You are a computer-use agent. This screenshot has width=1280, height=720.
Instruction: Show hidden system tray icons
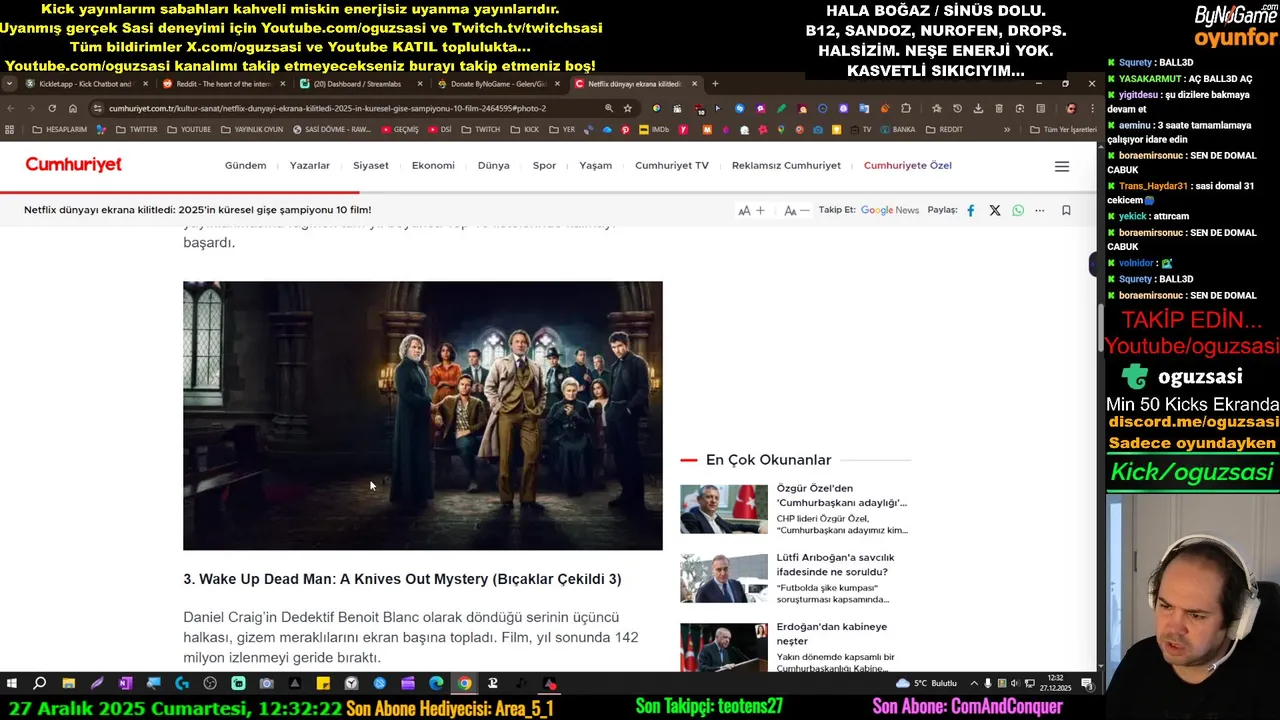tap(973, 683)
